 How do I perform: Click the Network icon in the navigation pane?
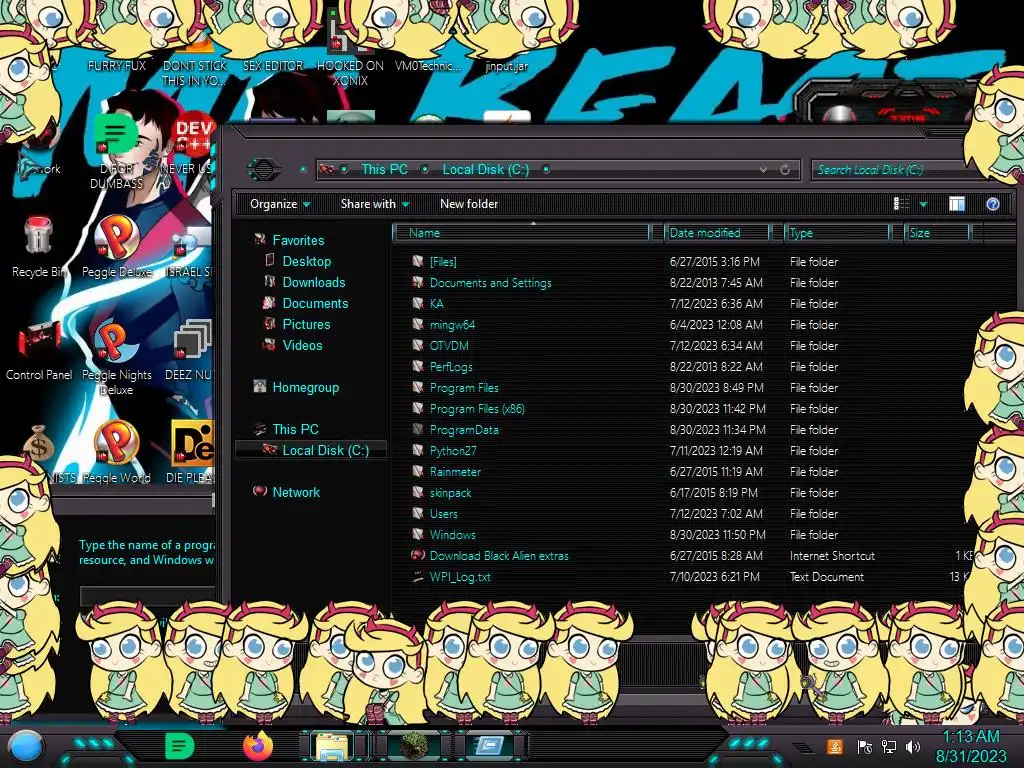click(x=259, y=491)
